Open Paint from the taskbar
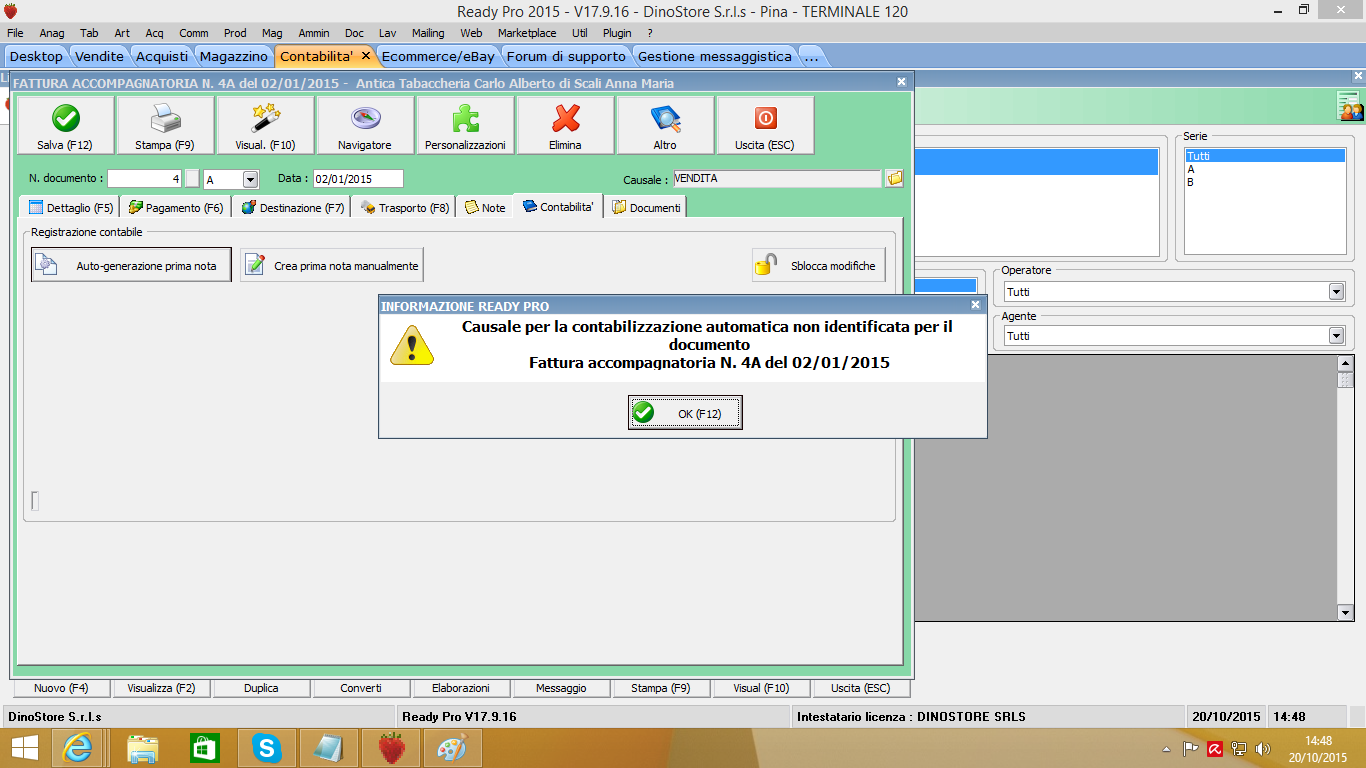The height and width of the screenshot is (768, 1366). click(453, 747)
